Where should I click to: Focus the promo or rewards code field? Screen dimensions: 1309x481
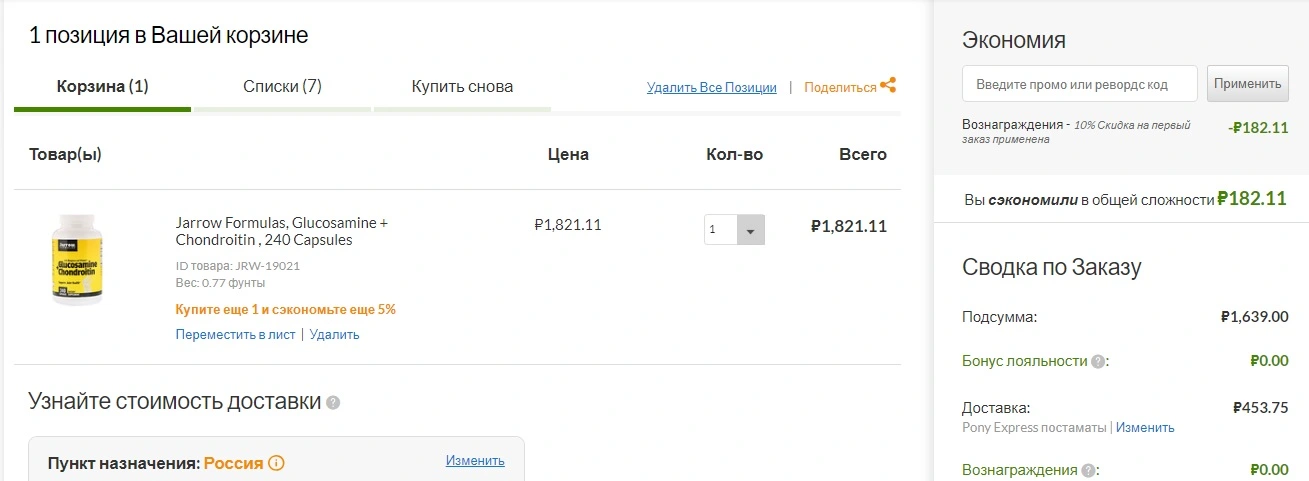pos(1080,84)
